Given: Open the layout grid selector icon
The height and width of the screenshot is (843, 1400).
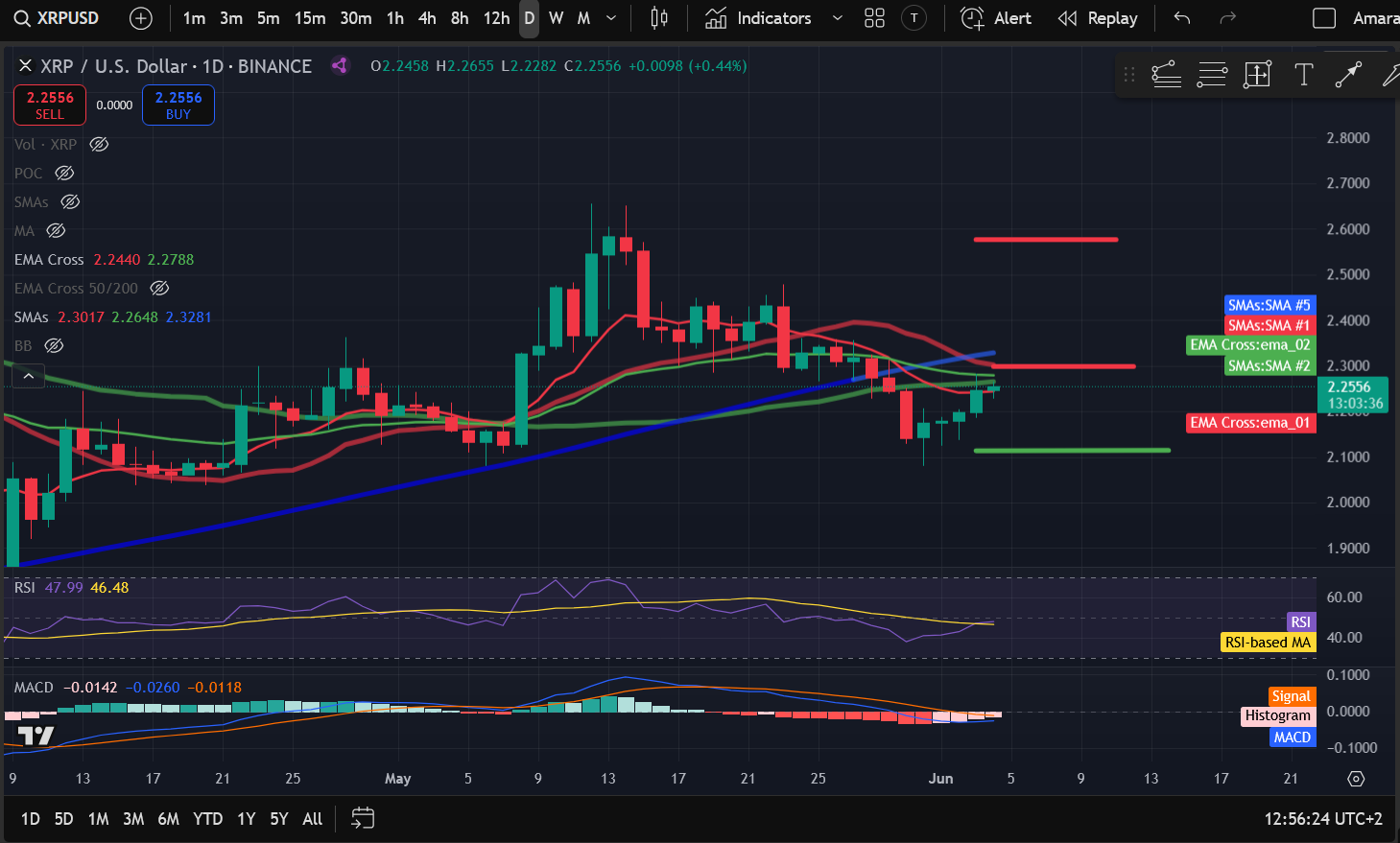Looking at the screenshot, I should tap(874, 18).
